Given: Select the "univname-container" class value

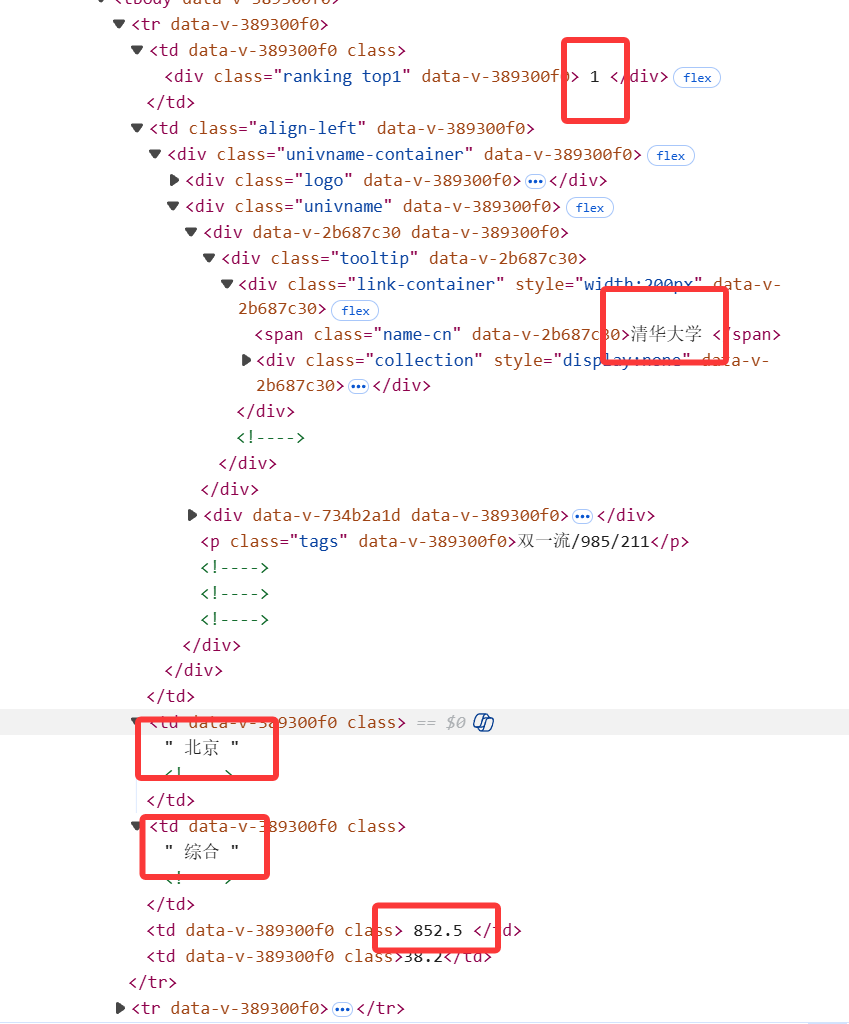Looking at the screenshot, I should click(x=374, y=154).
